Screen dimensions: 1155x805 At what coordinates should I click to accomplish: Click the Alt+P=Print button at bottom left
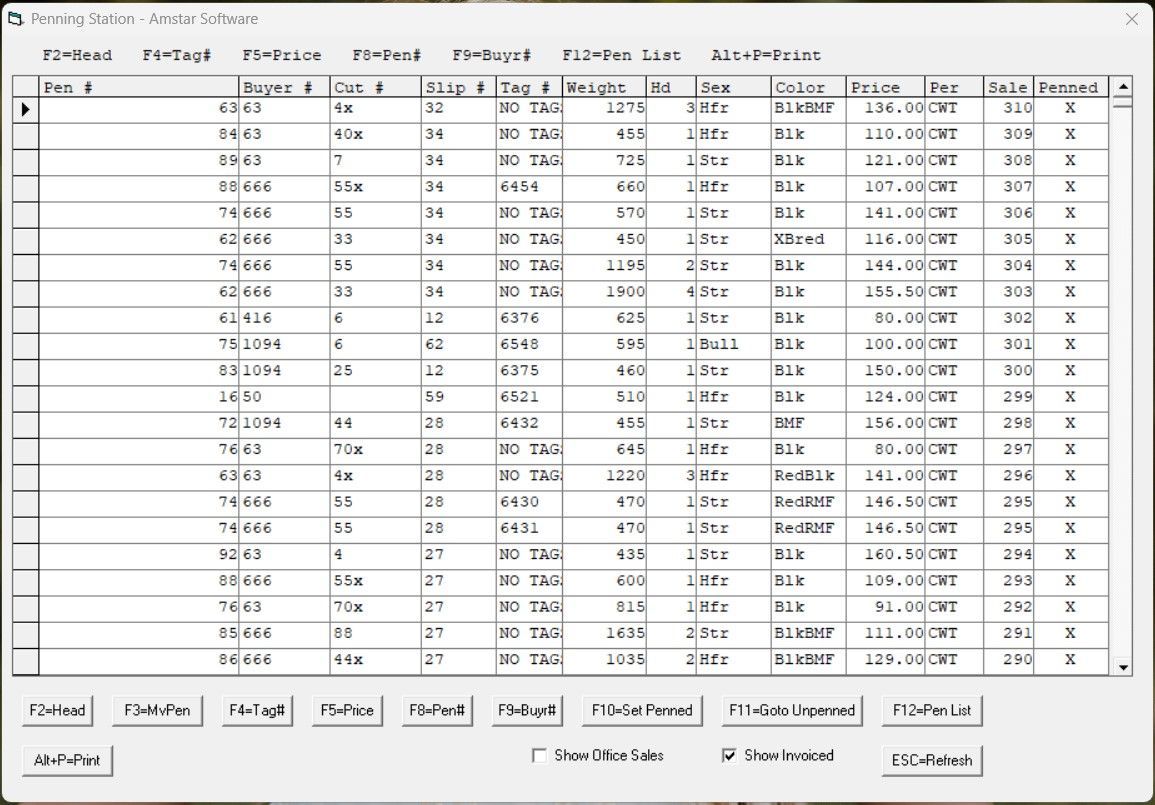[x=67, y=760]
